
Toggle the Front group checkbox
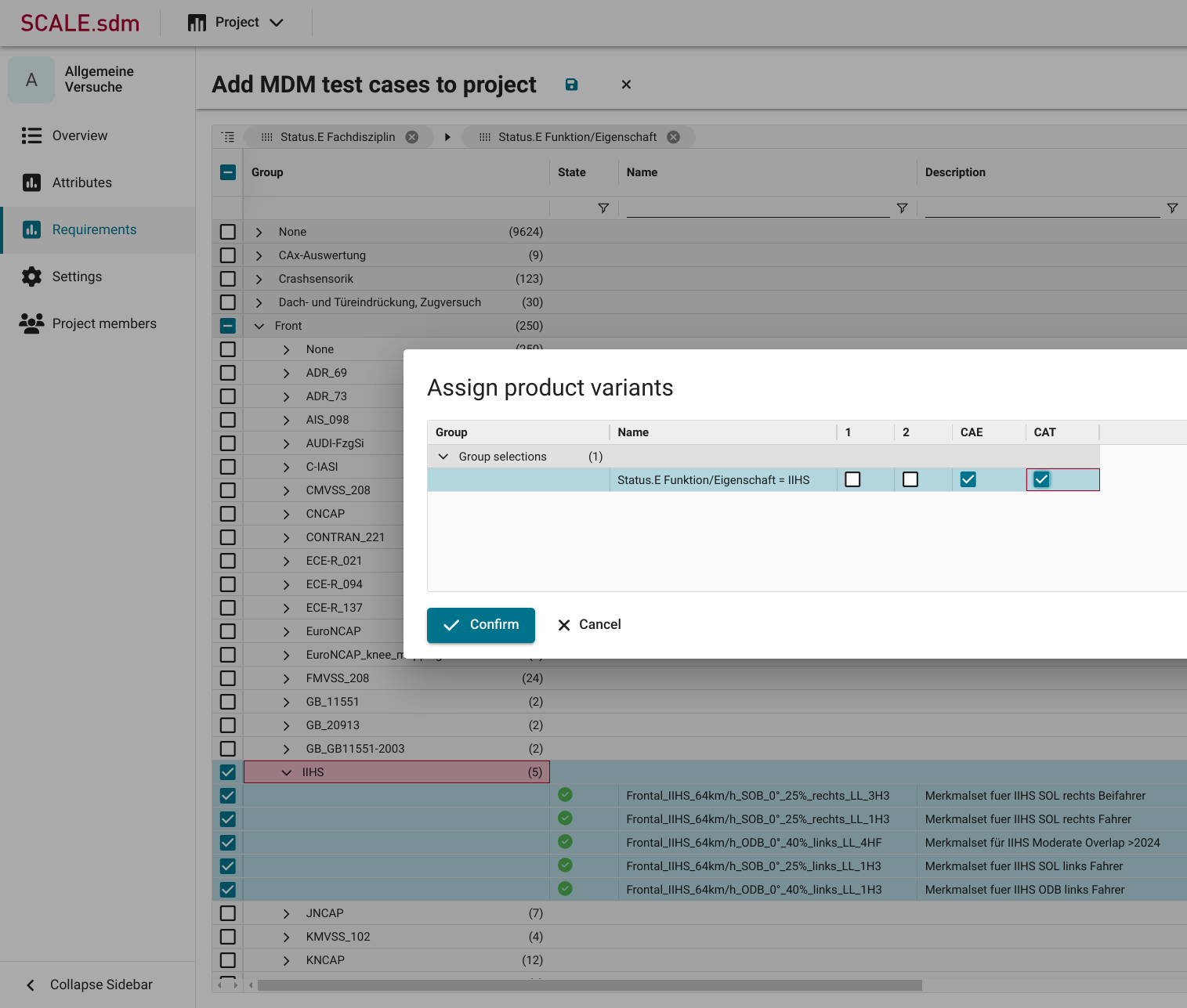[228, 326]
